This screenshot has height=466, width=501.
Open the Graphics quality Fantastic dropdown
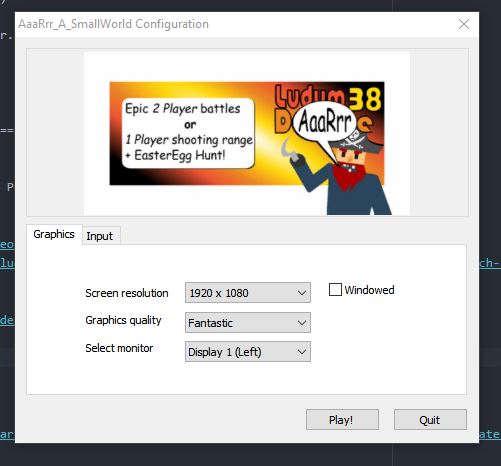(x=248, y=322)
